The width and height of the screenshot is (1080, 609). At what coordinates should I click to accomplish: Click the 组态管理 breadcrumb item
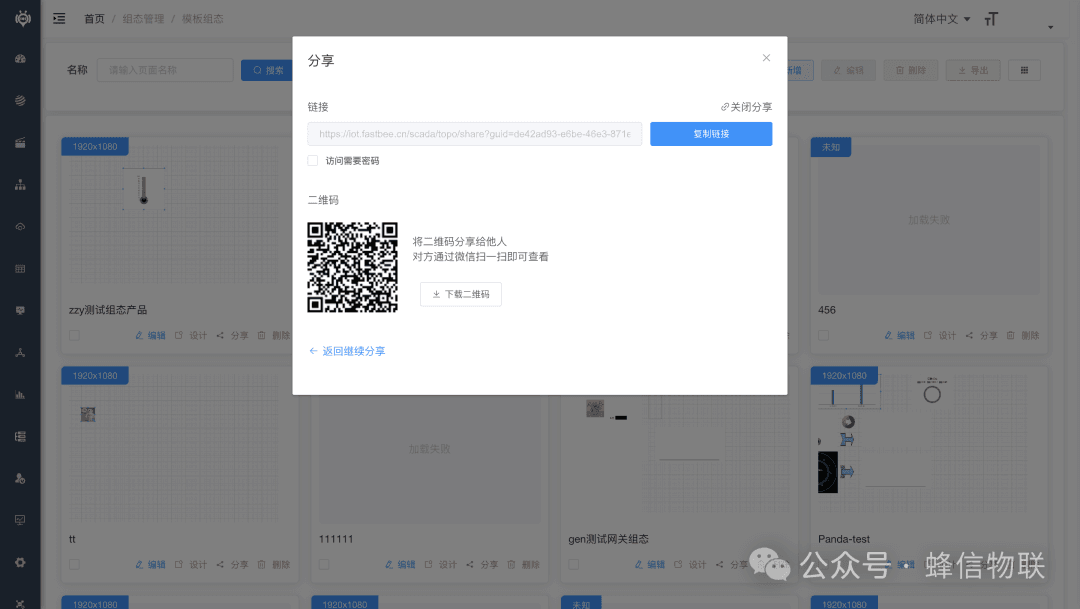(x=143, y=19)
